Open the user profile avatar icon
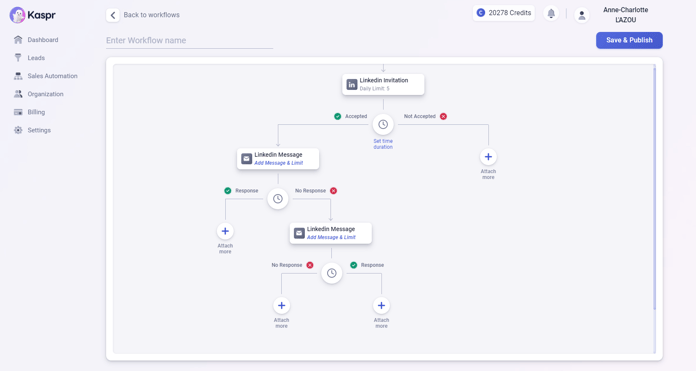The image size is (696, 371). (x=581, y=15)
